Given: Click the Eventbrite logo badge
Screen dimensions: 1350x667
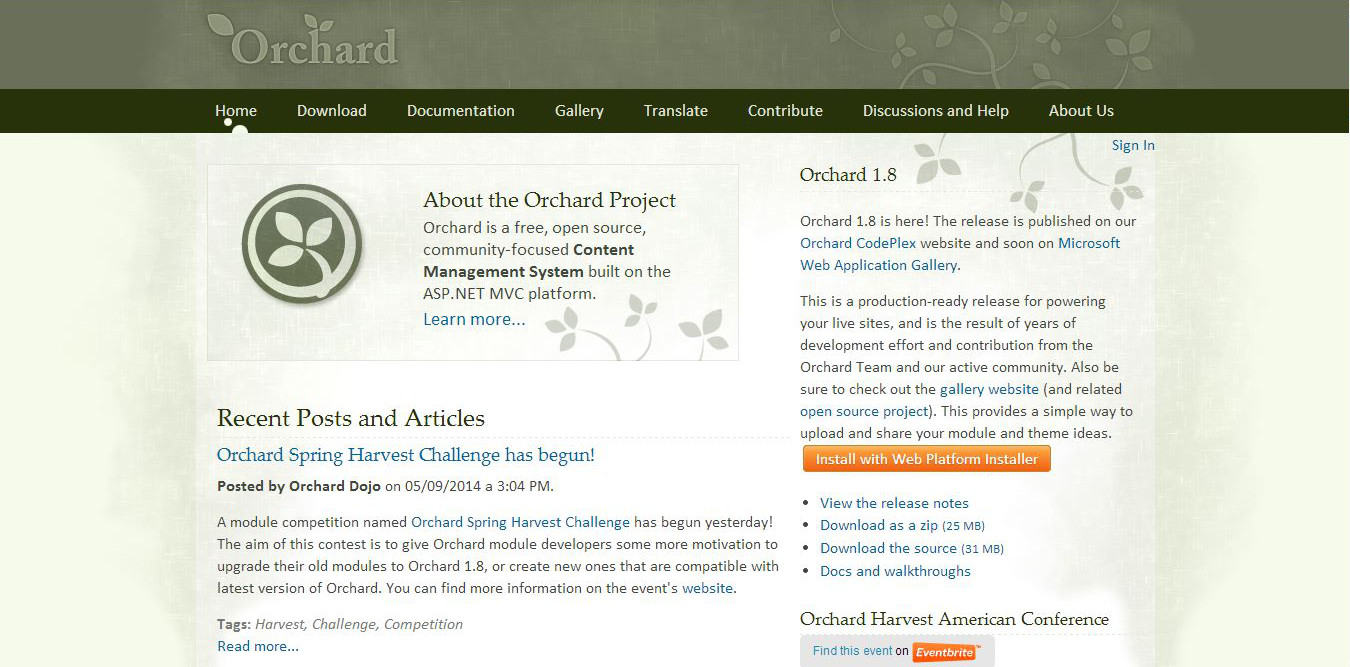Looking at the screenshot, I should 945,652.
